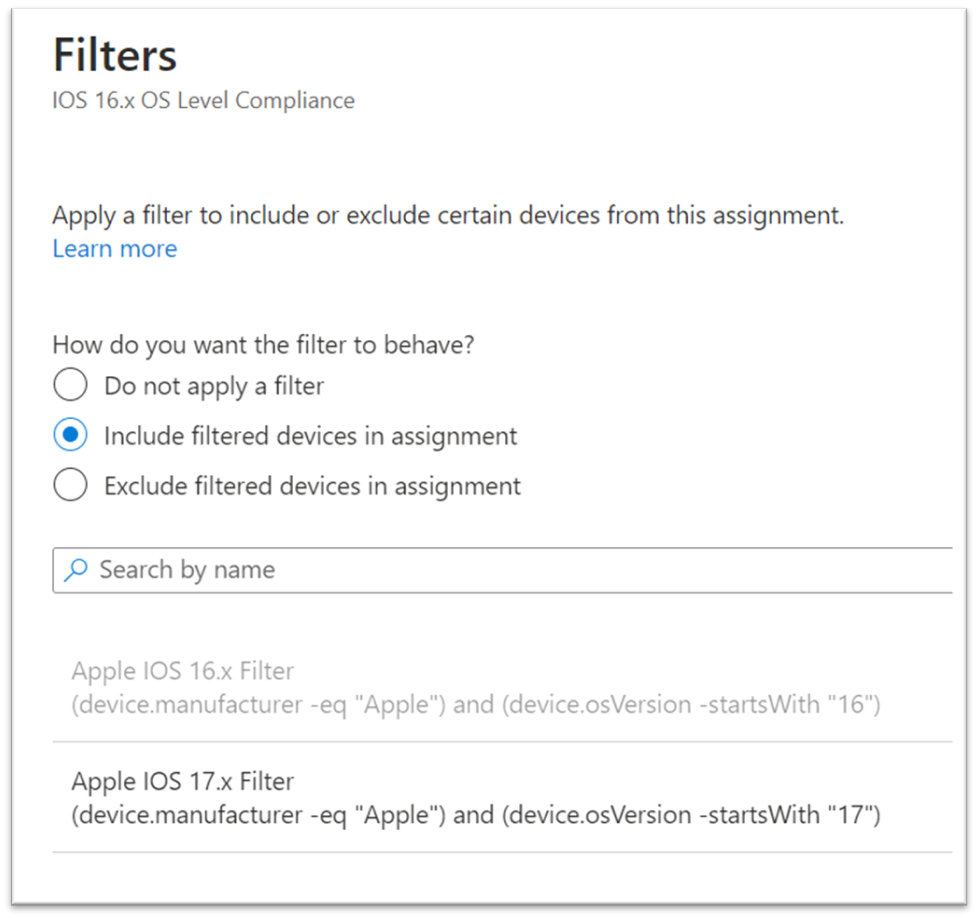
Task: Click the Apple IOS 17.x filter rule text
Action: tap(475, 815)
